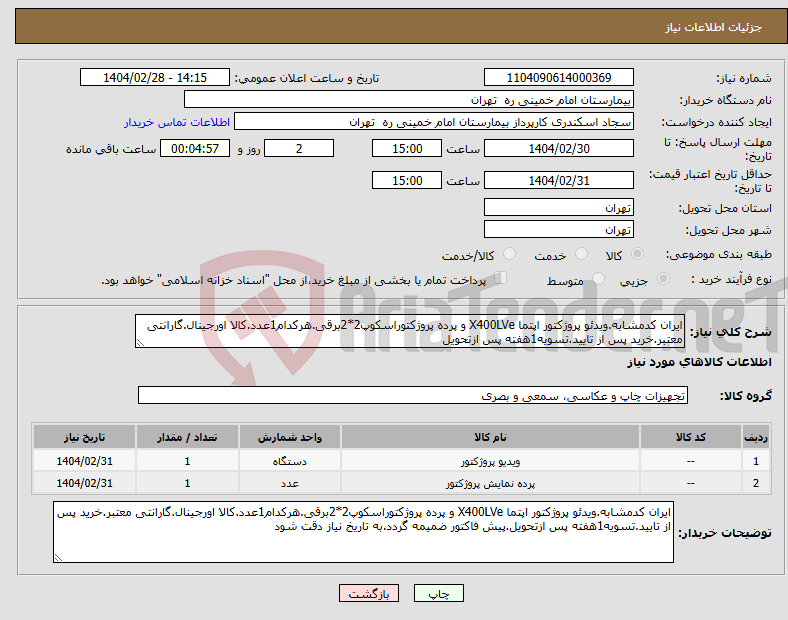Click the resize handle of توضیحات خریدار box
This screenshot has height=620, width=788.
click(x=58, y=558)
